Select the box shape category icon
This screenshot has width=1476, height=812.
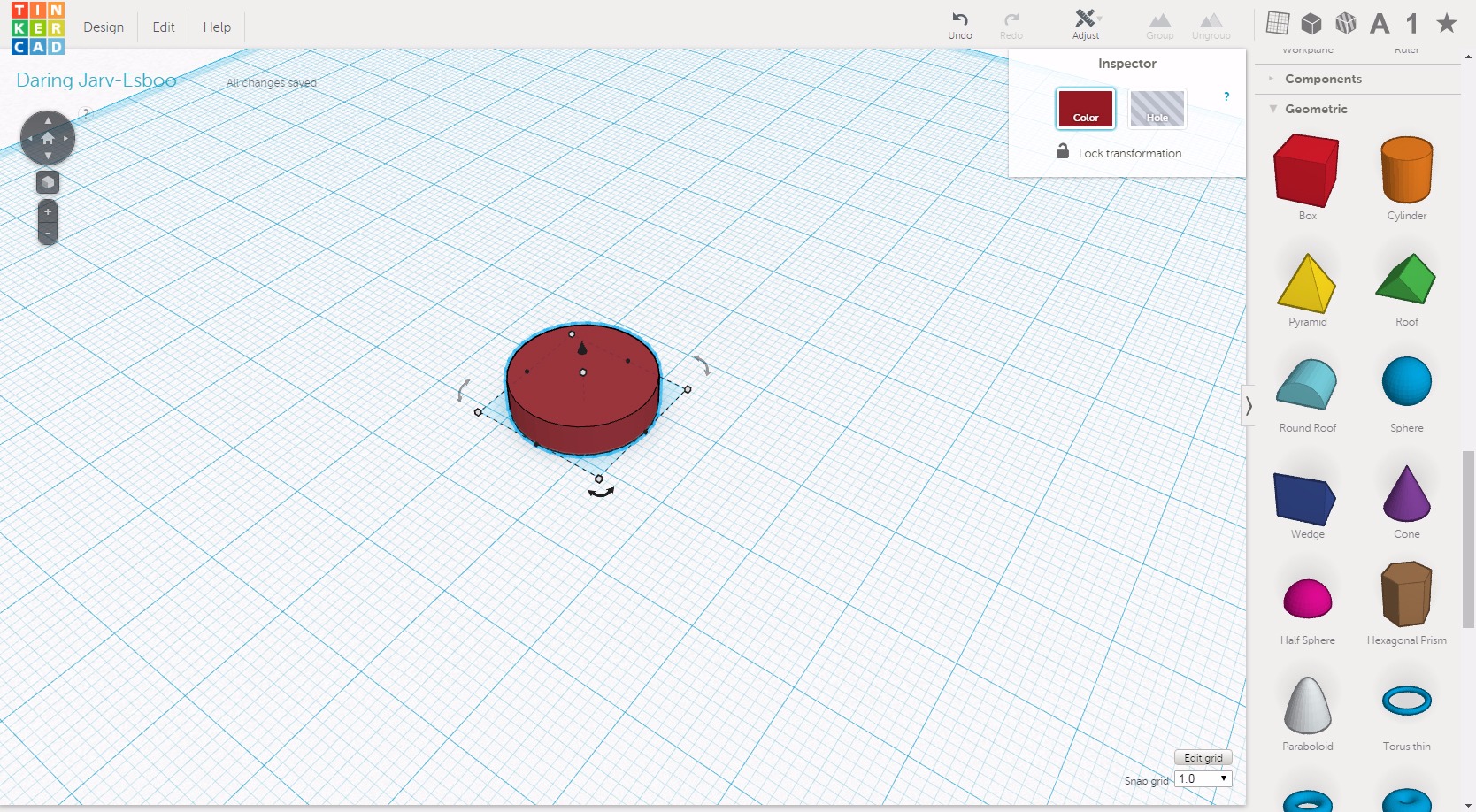(x=1311, y=23)
